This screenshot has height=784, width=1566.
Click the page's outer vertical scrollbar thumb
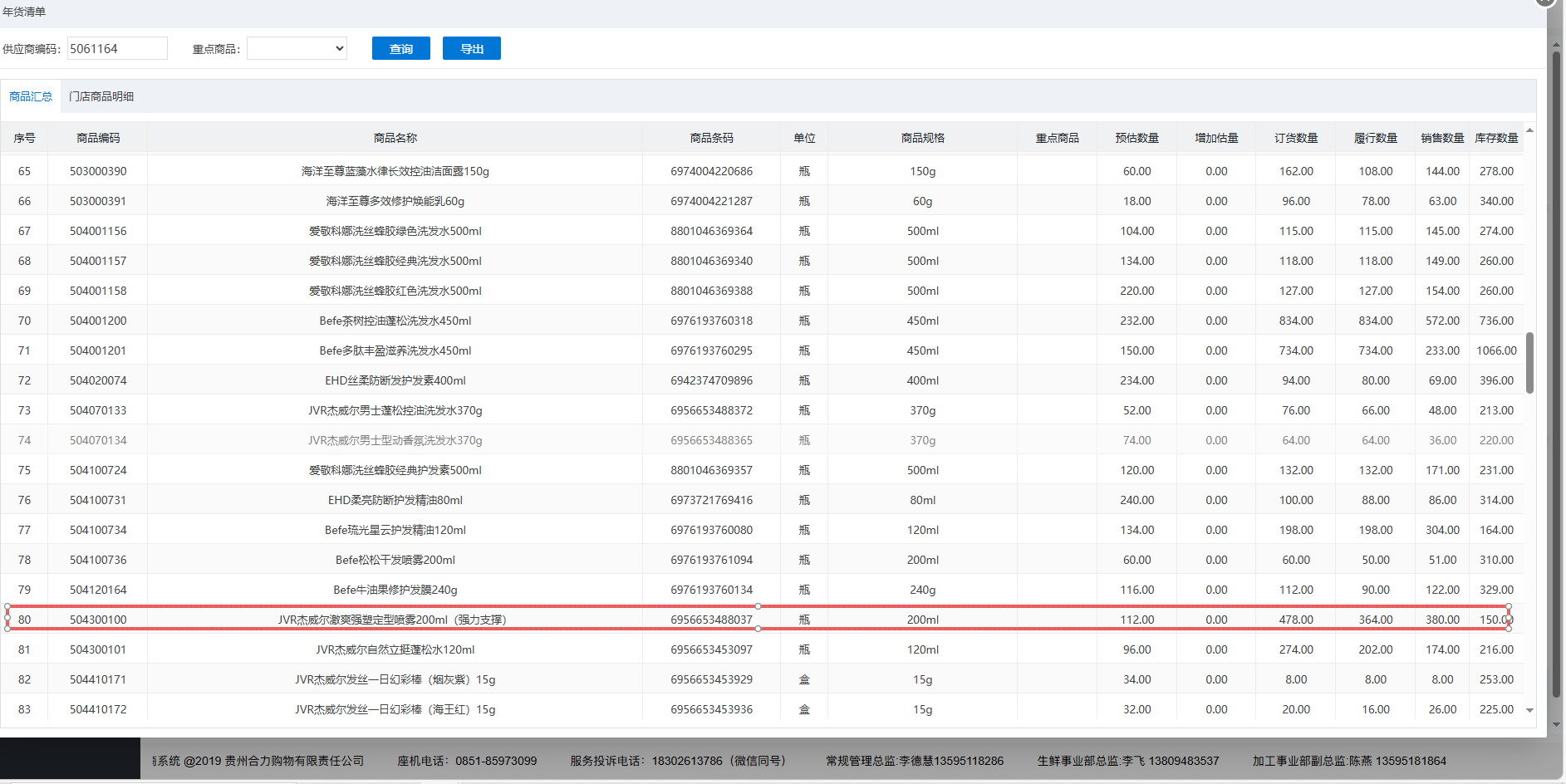point(1556,374)
